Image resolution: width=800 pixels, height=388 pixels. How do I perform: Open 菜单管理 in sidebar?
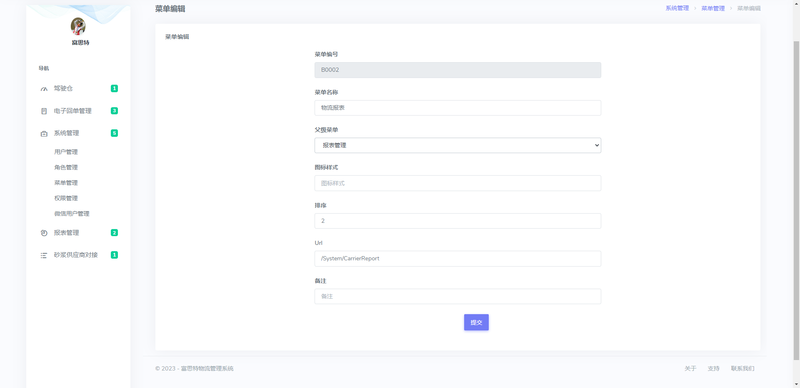click(66, 182)
